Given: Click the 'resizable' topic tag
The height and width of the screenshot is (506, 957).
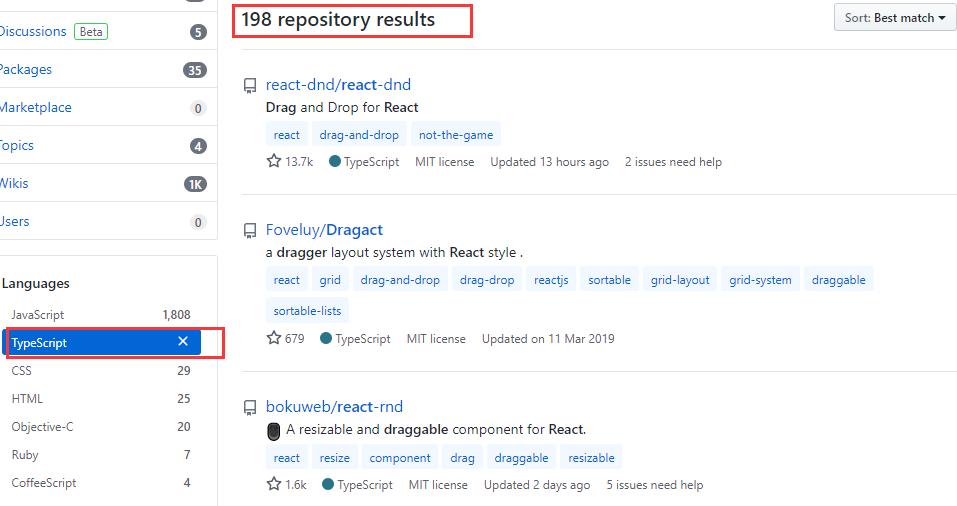Looking at the screenshot, I should click(x=591, y=457).
